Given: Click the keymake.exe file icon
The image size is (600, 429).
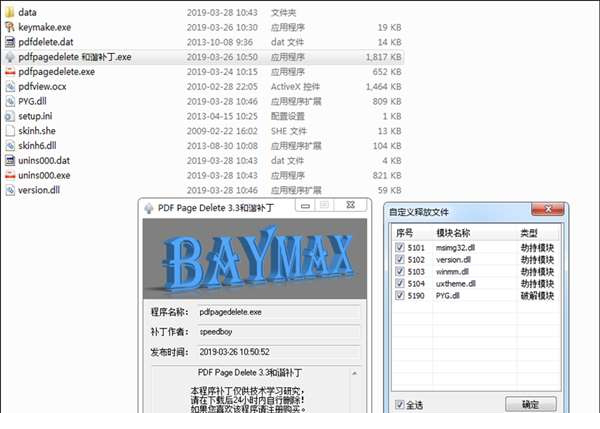Looking at the screenshot, I should click(x=10, y=27).
